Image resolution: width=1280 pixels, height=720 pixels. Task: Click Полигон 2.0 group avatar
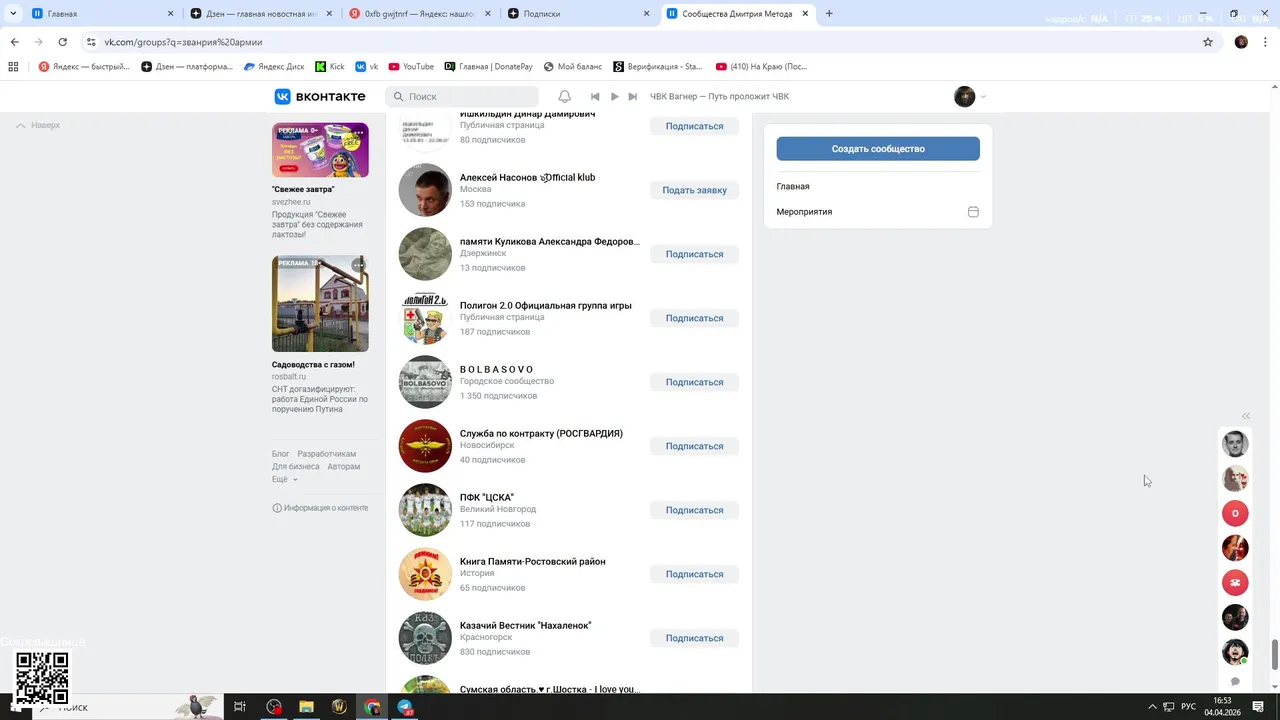425,318
